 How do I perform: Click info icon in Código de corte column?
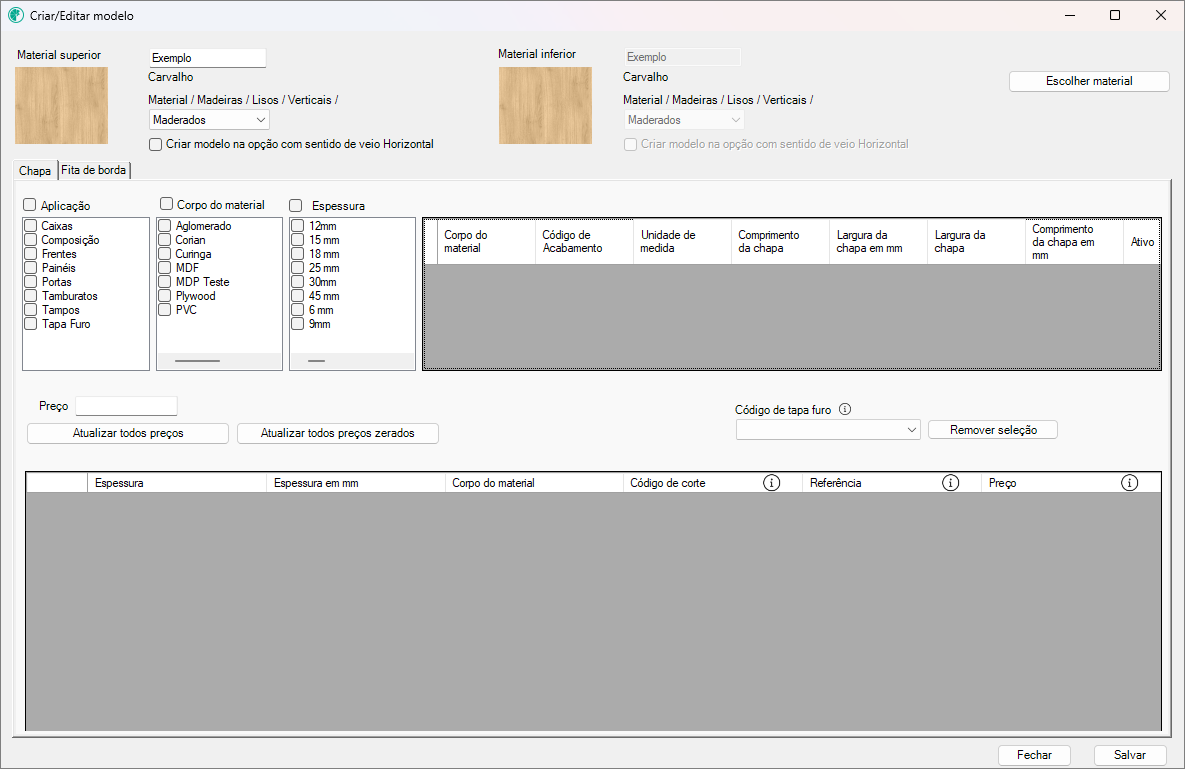tap(771, 483)
